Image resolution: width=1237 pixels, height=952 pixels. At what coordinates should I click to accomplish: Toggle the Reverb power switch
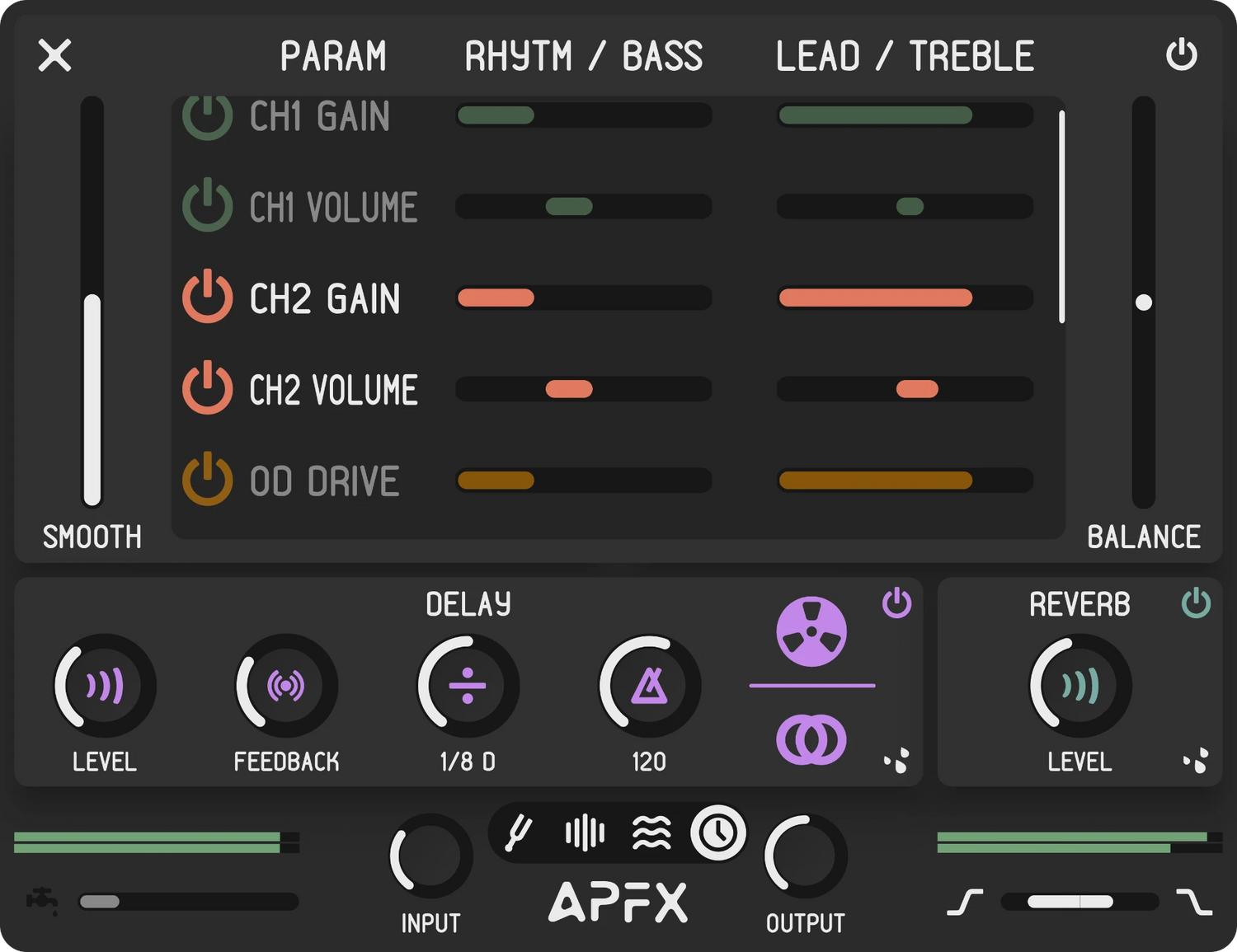tap(1196, 603)
